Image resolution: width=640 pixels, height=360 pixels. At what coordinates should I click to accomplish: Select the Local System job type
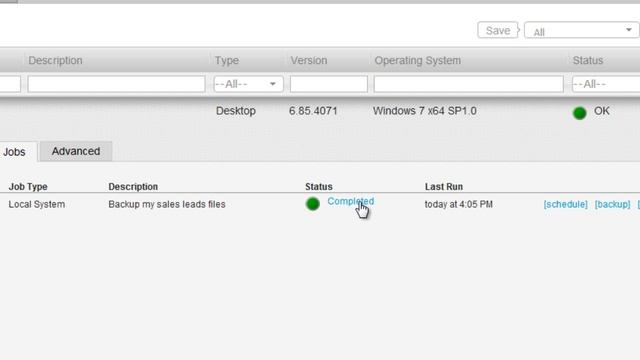point(37,204)
